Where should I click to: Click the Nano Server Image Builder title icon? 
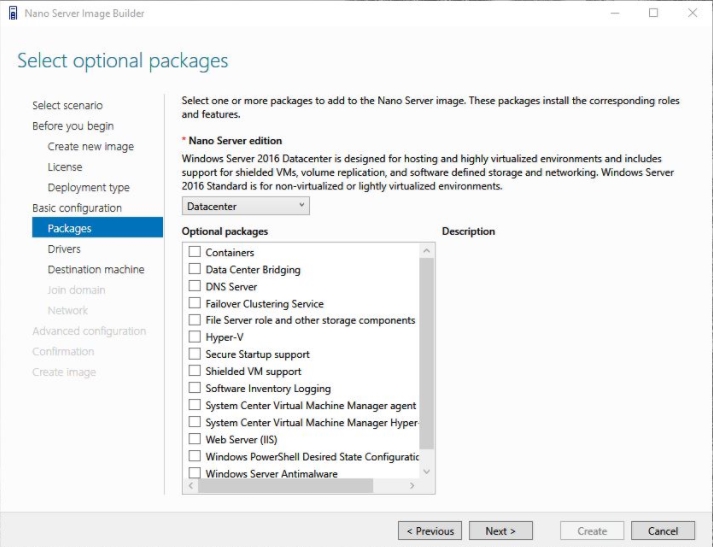point(12,13)
